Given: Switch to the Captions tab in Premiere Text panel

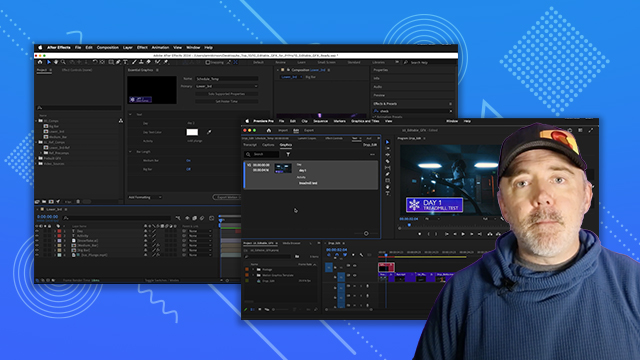Looking at the screenshot, I should coord(268,145).
